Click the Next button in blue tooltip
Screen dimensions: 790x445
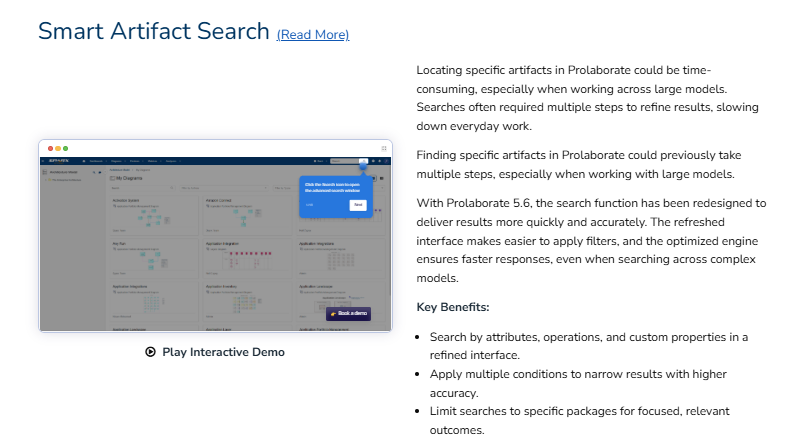358,205
